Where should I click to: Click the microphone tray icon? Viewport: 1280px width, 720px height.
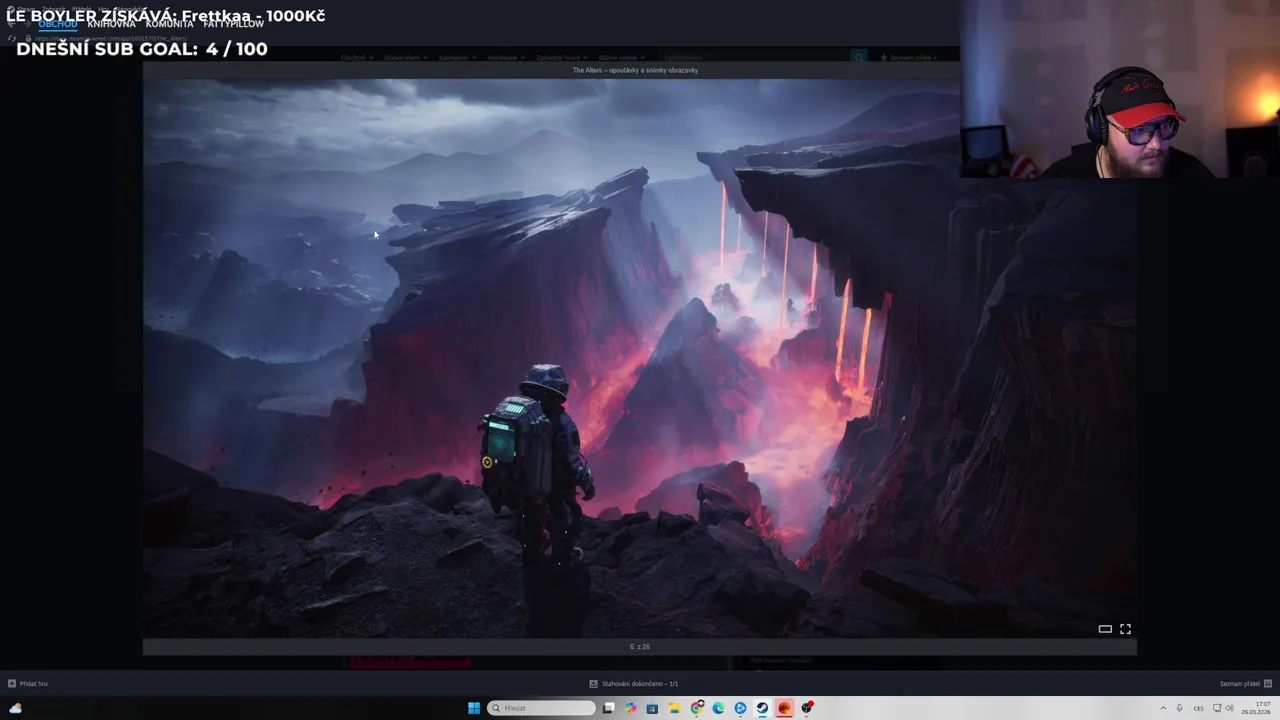[x=1179, y=708]
